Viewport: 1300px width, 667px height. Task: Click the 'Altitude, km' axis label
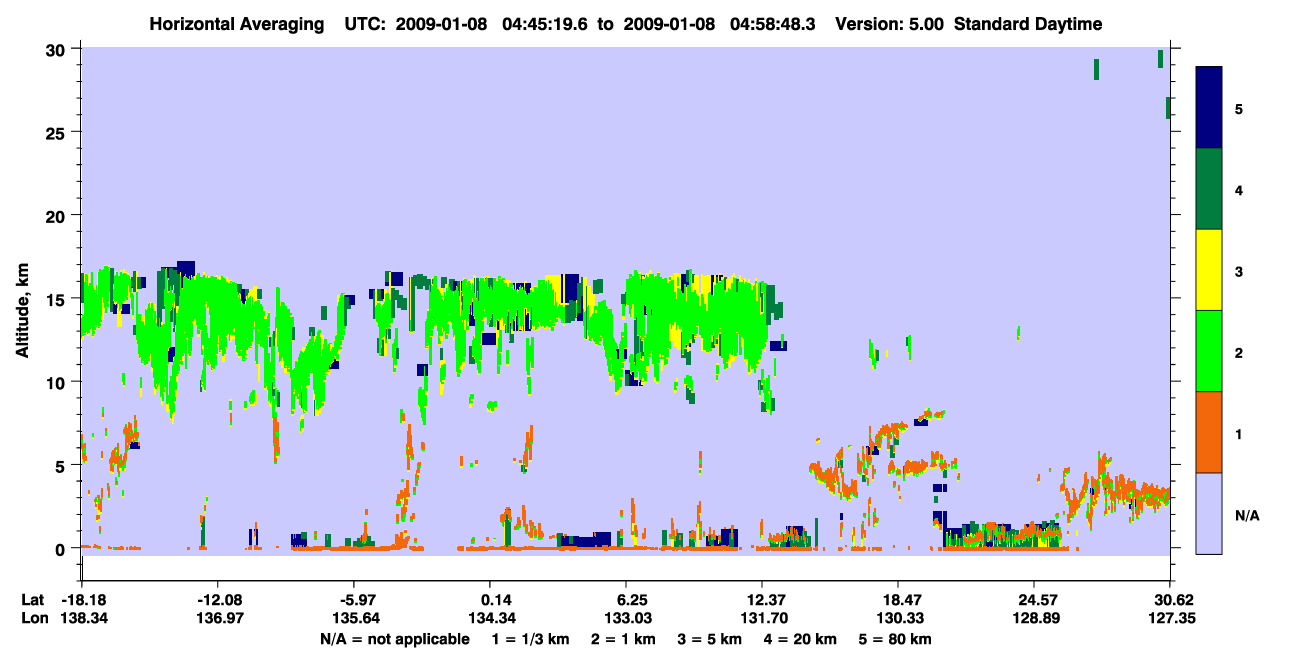pos(22,300)
